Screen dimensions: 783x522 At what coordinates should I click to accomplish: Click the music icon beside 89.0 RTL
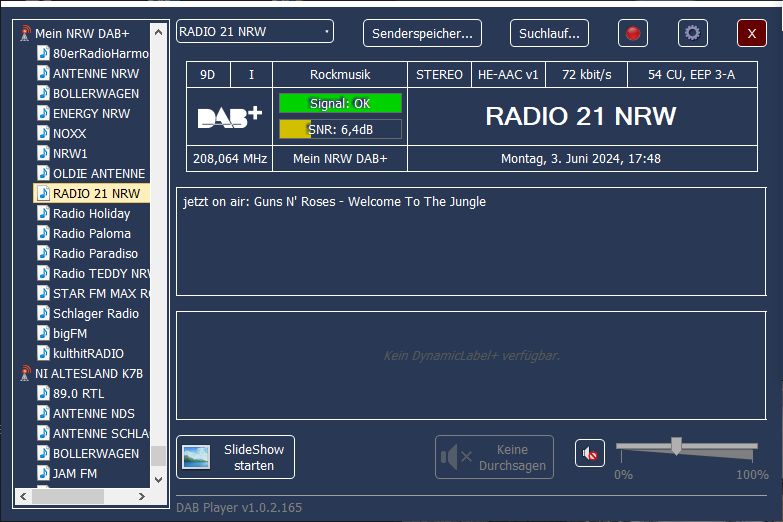click(43, 393)
